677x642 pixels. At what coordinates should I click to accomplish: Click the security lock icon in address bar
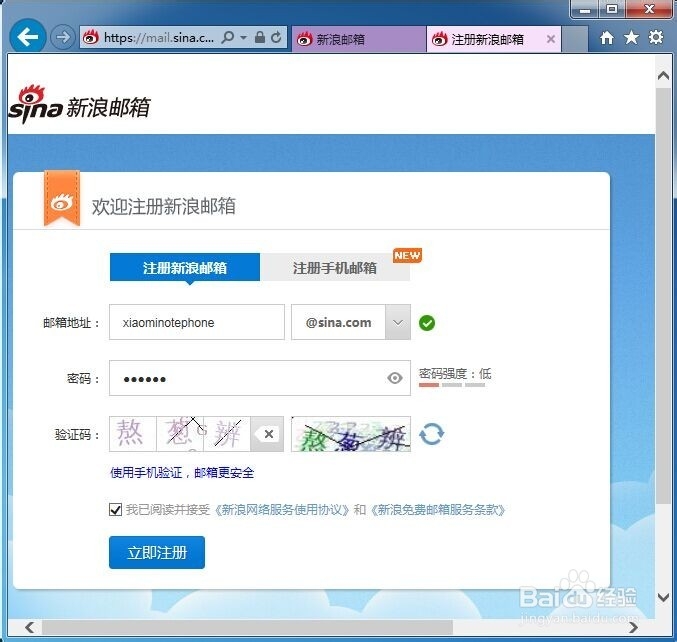tap(259, 38)
